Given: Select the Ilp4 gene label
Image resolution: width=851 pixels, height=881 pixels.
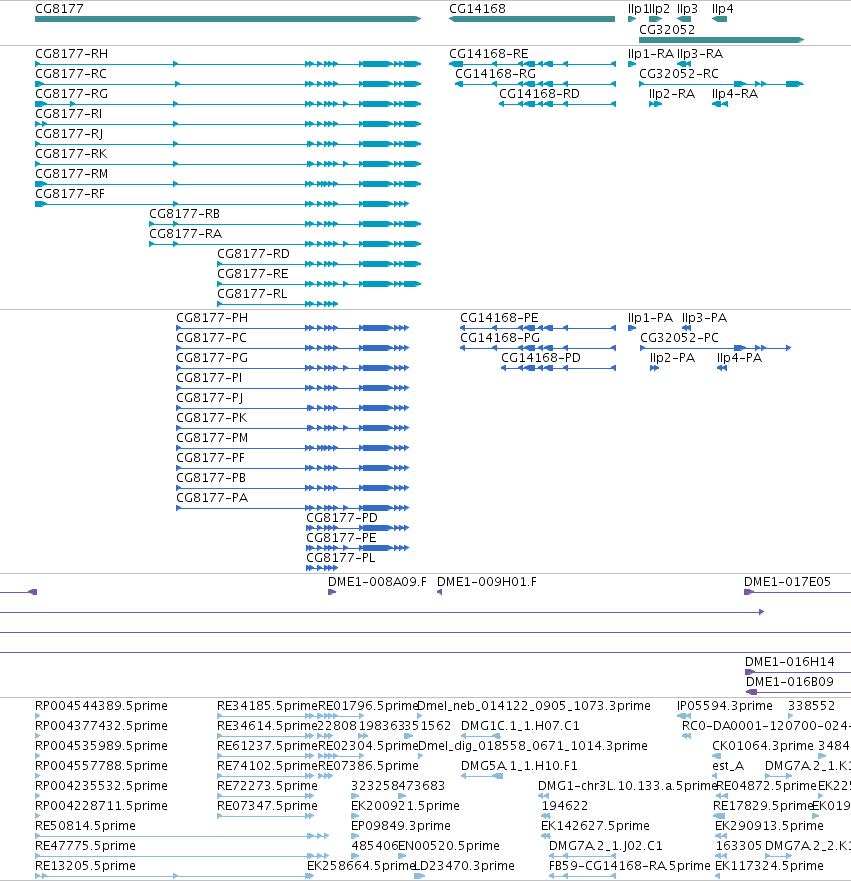Looking at the screenshot, I should coord(722,8).
